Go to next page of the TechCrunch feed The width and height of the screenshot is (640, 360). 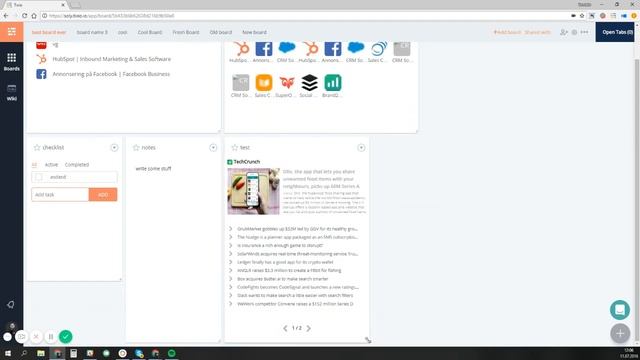pos(309,328)
